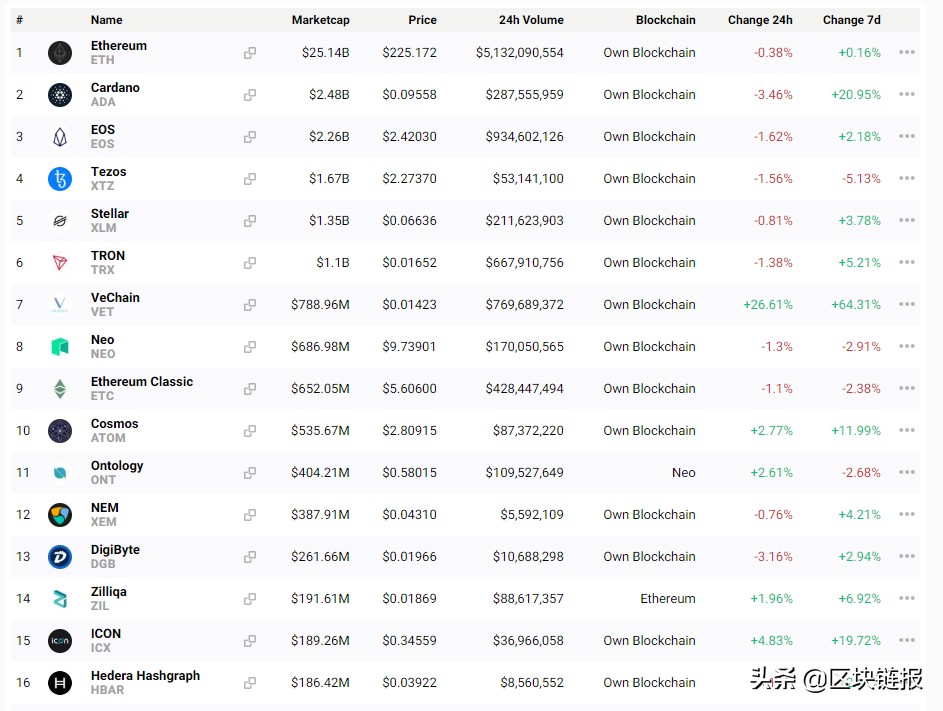Click the ICON coin logo
The width and height of the screenshot is (943, 711).
click(60, 641)
